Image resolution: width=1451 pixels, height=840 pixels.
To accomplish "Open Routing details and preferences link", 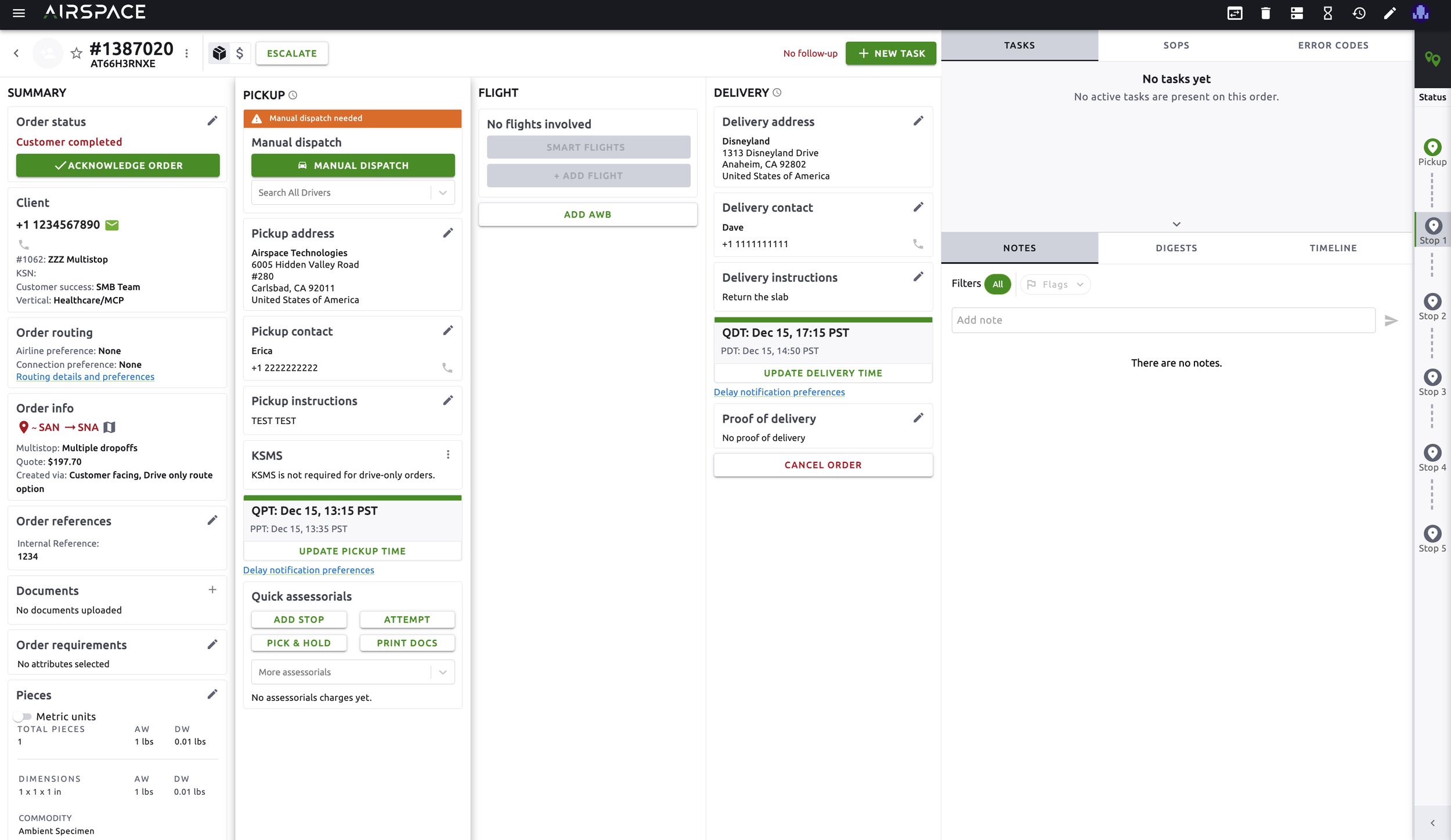I will pos(85,377).
